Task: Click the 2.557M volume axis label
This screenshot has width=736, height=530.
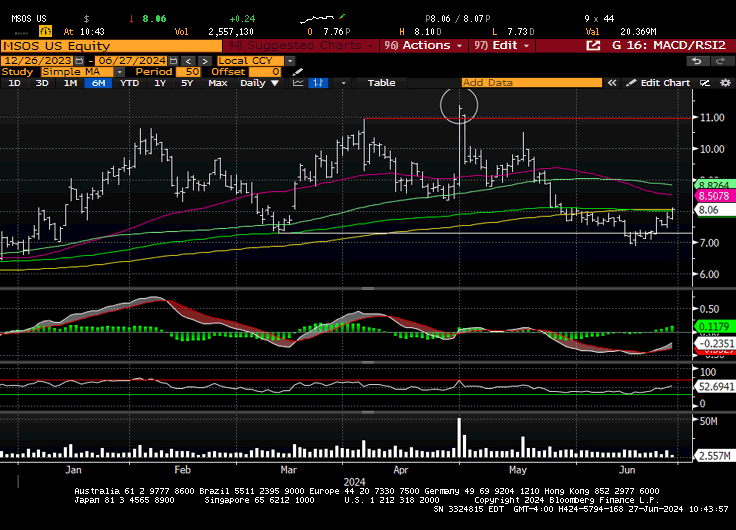Action: [714, 456]
